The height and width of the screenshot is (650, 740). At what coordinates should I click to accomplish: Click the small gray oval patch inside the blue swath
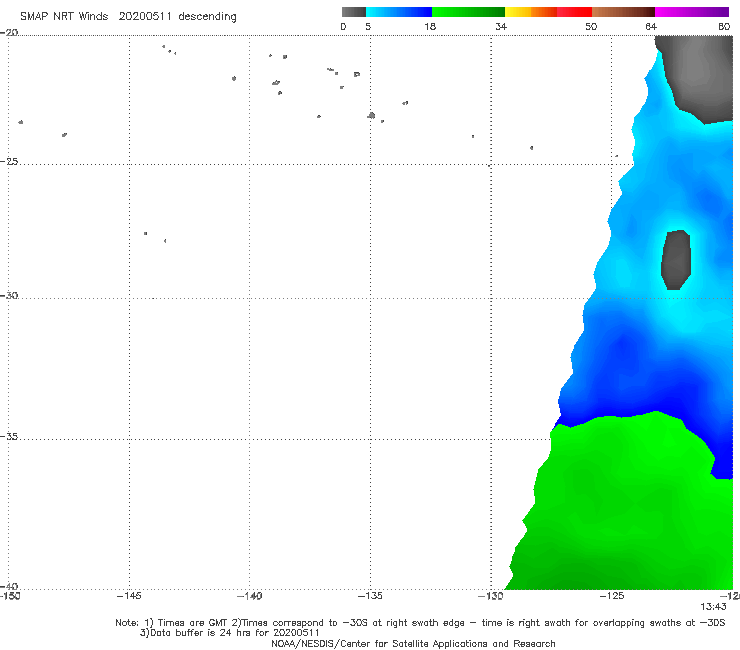(x=676, y=260)
